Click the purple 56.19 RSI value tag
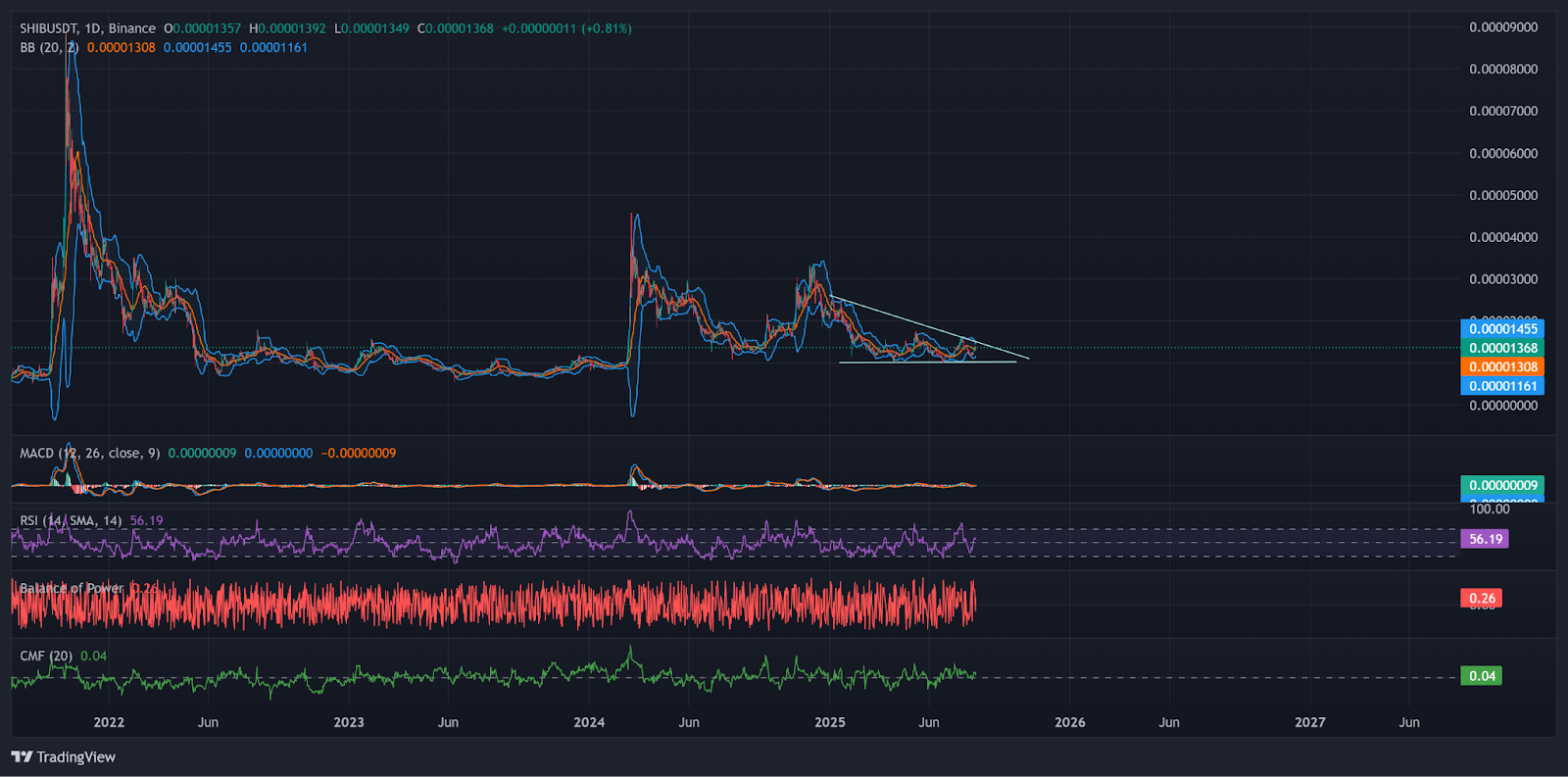This screenshot has height=777, width=1568. [x=1485, y=539]
